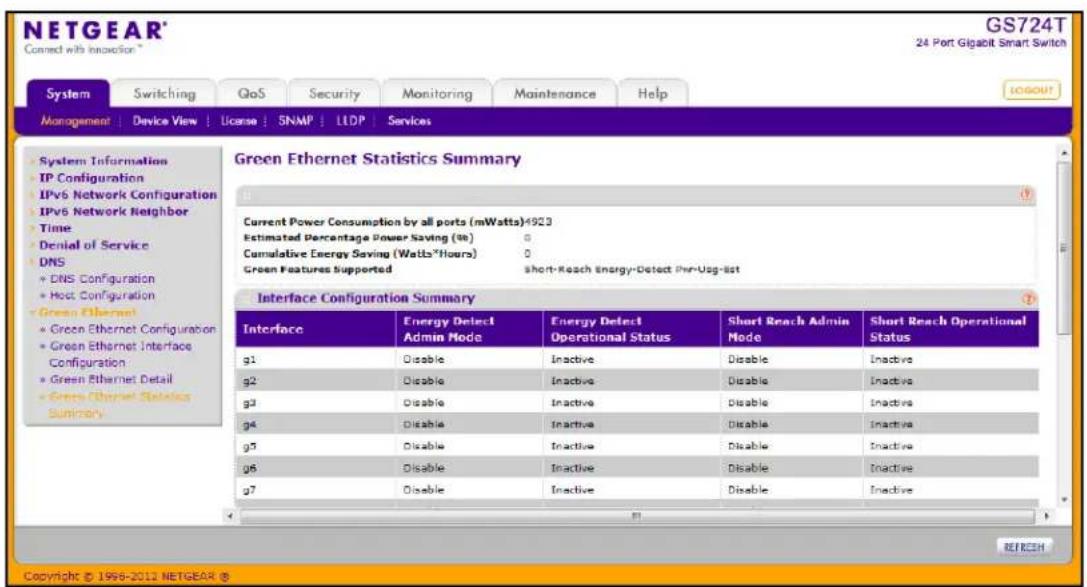This screenshot has width=1087, height=587.
Task: Click the Green Ethernet Statistics Summary title
Action: coord(377,159)
